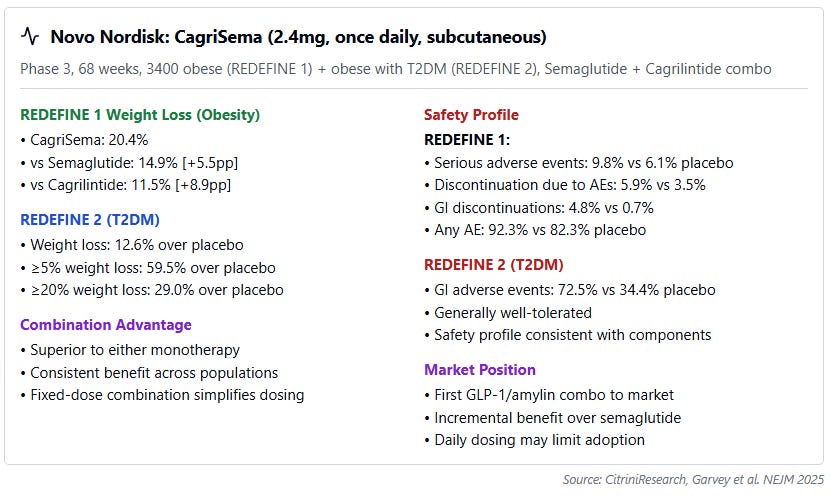838x497 pixels.
Task: Click the vs Semaglutide 14.9% line
Action: (x=129, y=162)
